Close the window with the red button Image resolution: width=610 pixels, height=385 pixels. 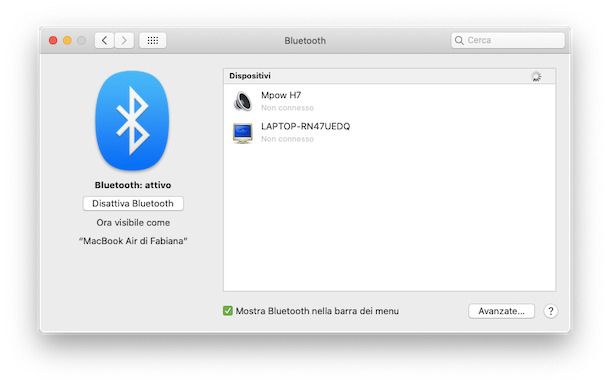53,40
